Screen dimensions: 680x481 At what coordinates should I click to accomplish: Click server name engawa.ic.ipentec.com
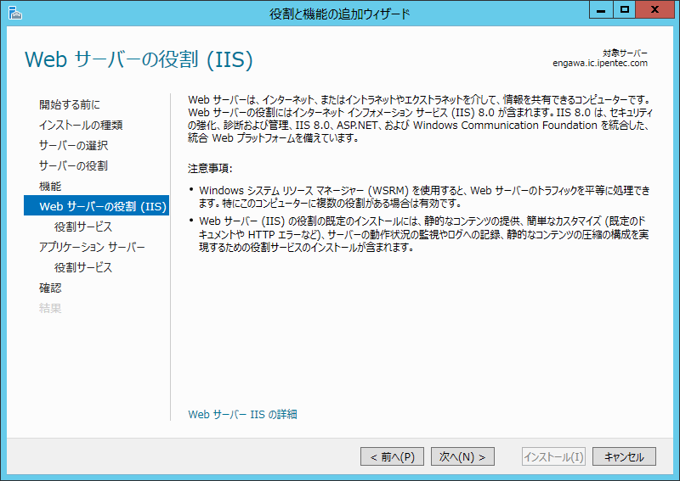point(600,63)
